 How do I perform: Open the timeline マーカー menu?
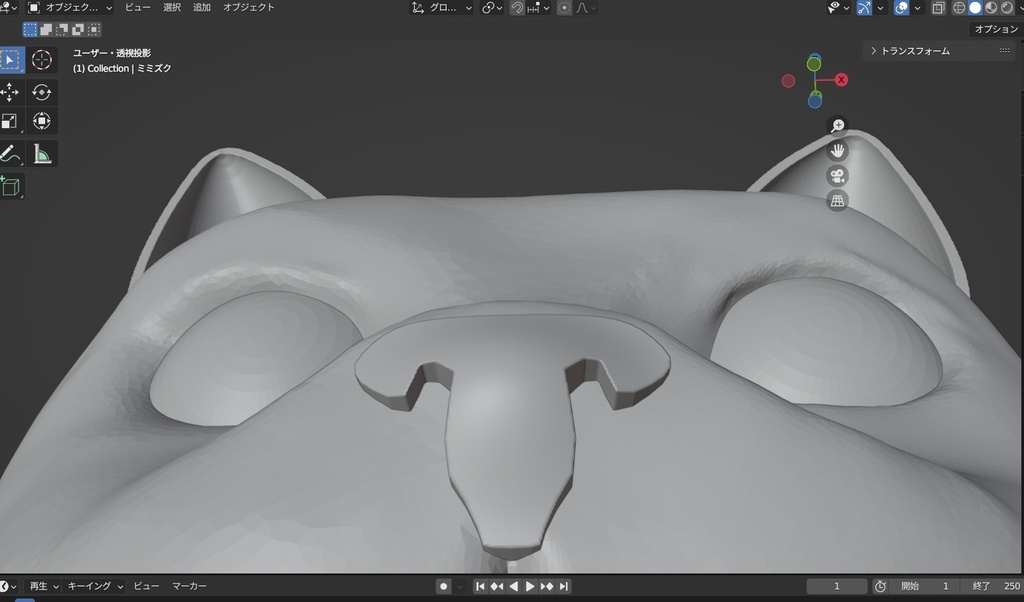[x=189, y=586]
